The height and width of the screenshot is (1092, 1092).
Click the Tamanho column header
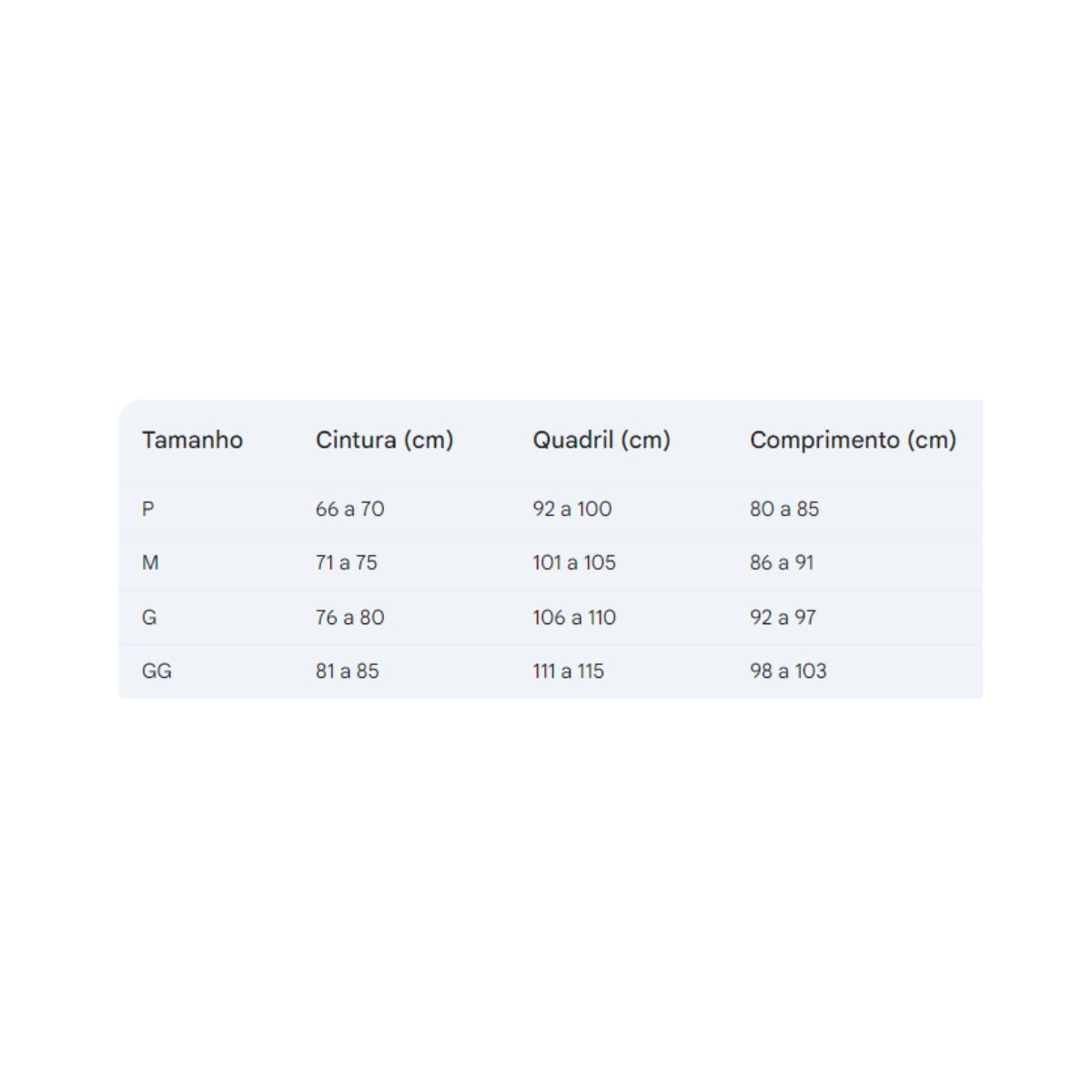tap(192, 440)
